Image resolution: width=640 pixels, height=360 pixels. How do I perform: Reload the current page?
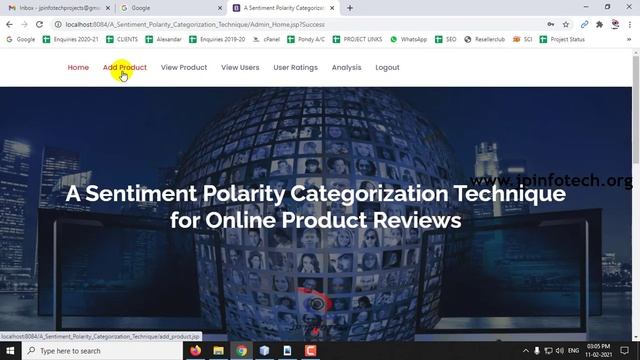pyautogui.click(x=39, y=24)
